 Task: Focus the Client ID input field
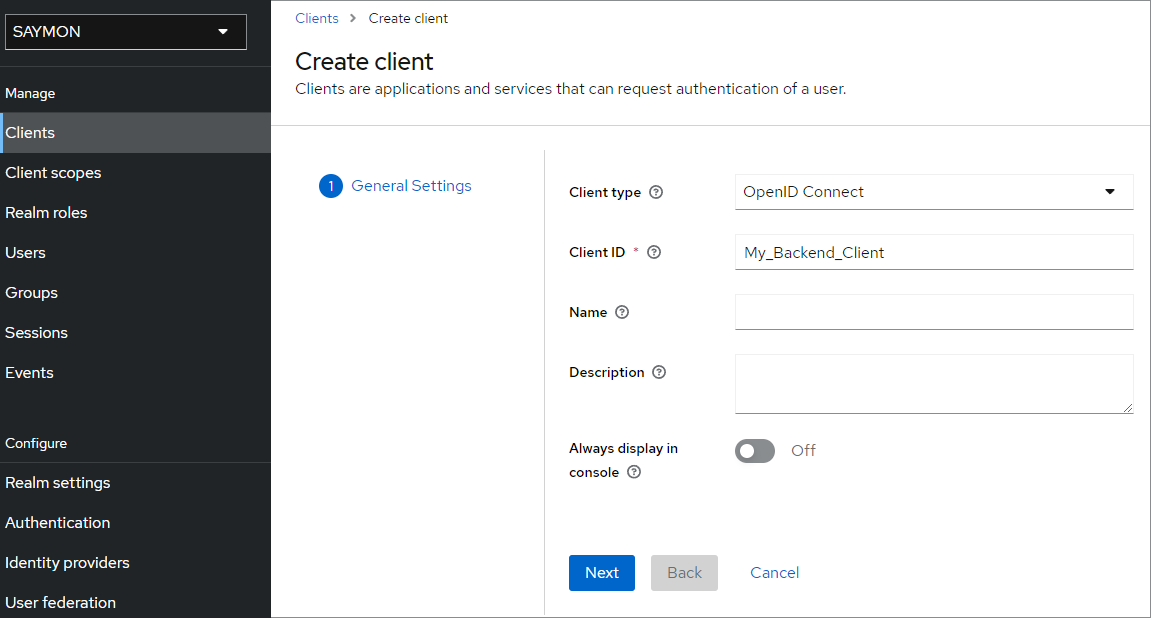pos(934,252)
